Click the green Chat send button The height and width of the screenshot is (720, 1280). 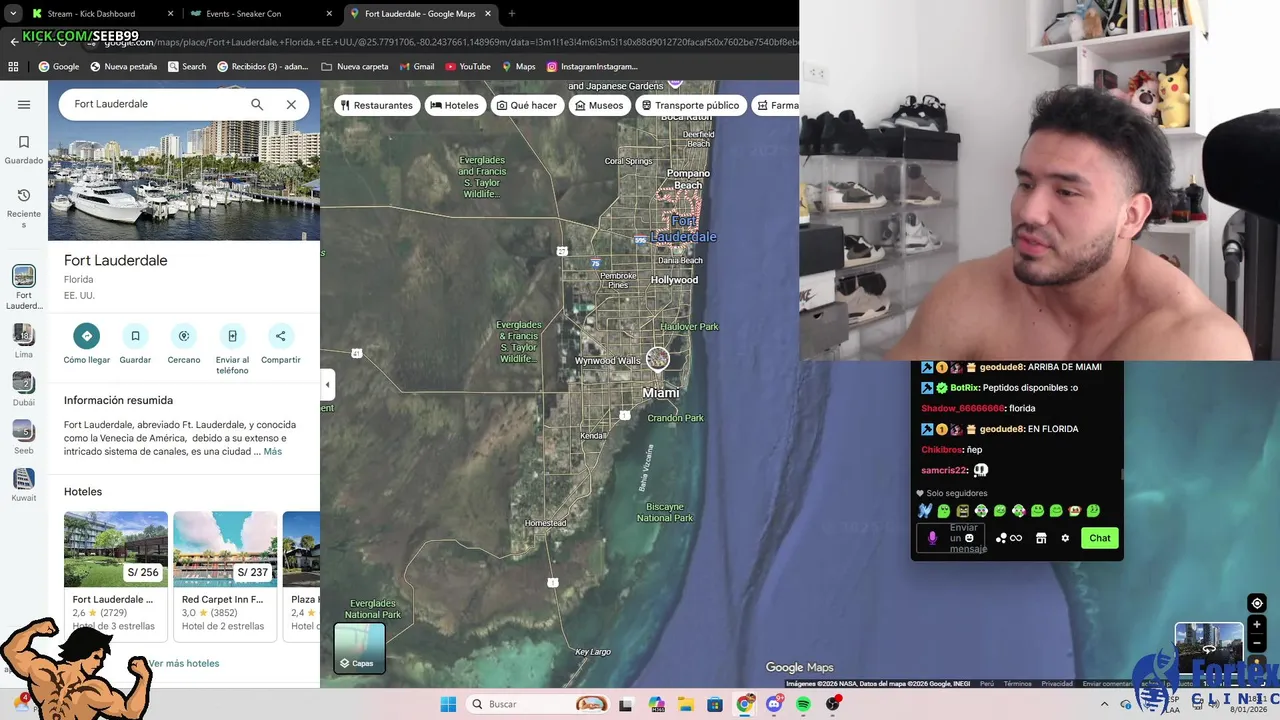click(x=1099, y=538)
